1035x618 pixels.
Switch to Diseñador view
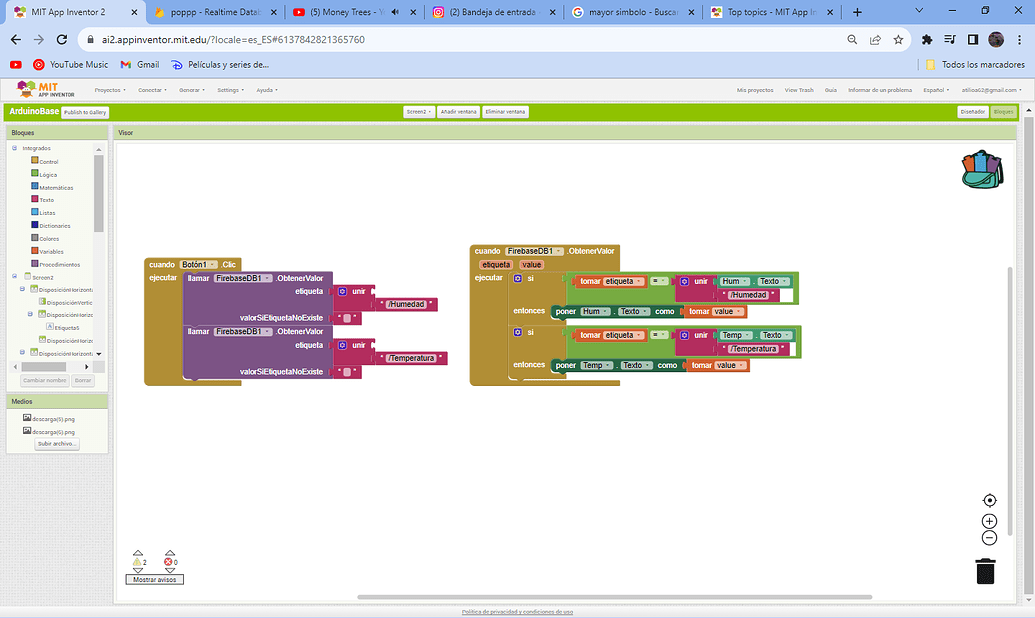click(971, 112)
